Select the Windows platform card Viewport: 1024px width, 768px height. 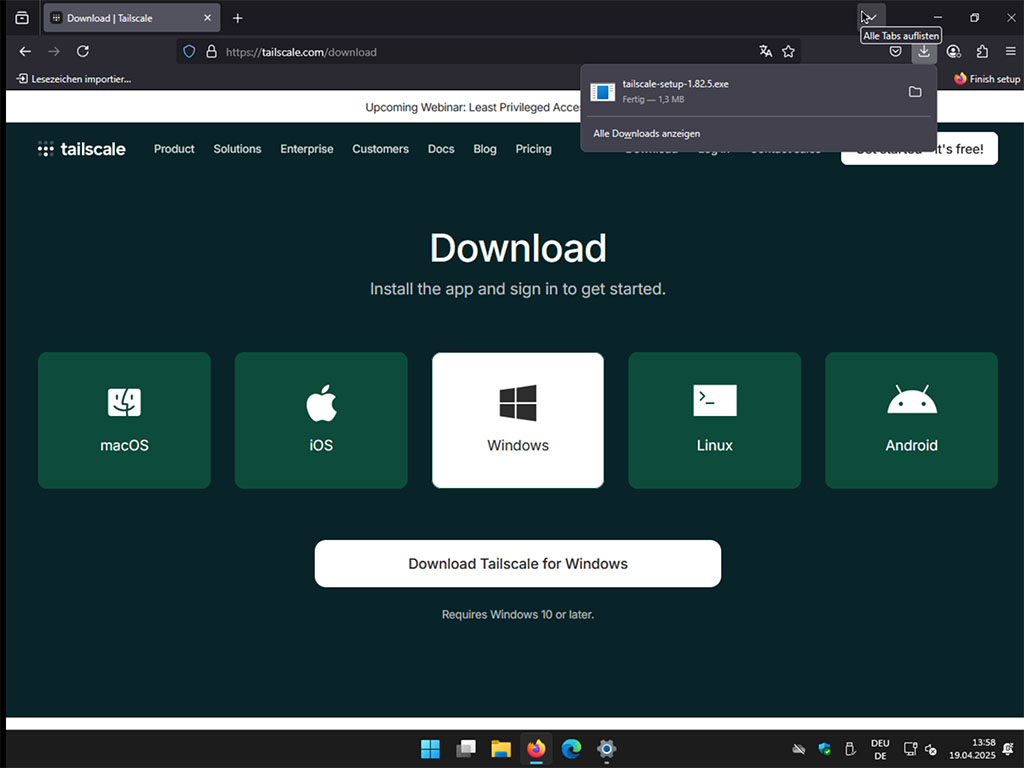tap(518, 420)
